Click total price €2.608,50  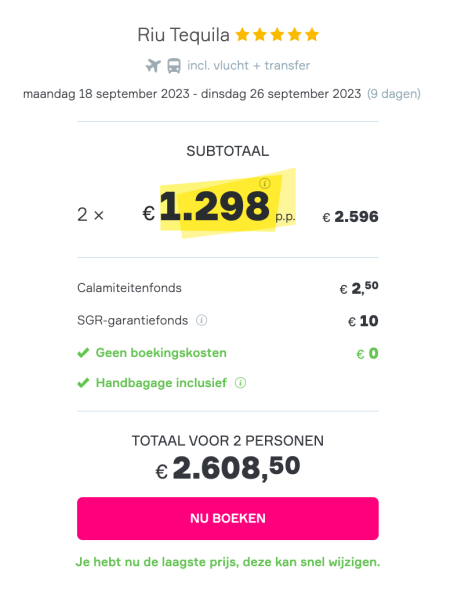[x=228, y=468]
